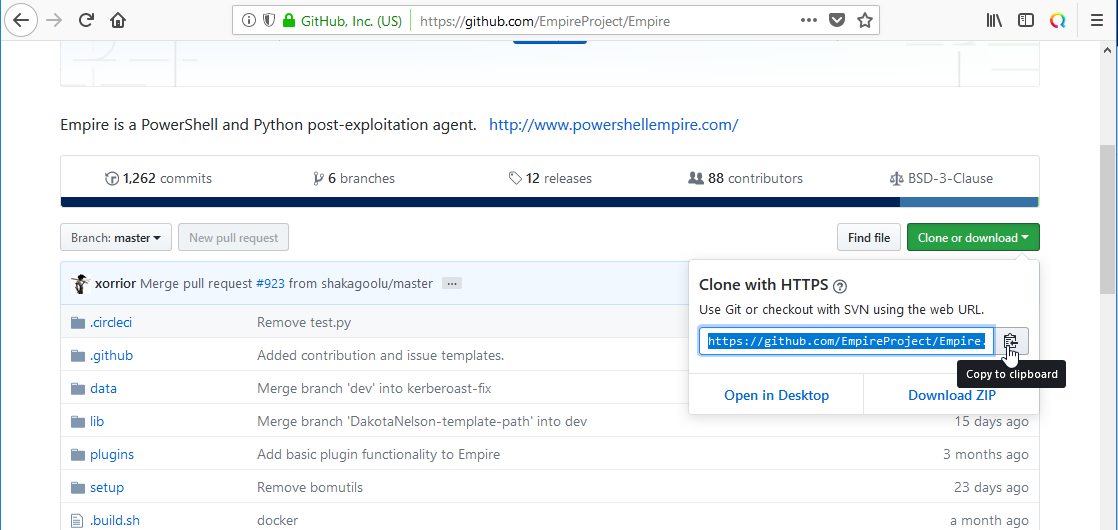View 88 contributors
Screen dimensions: 1118x530
click(x=745, y=178)
